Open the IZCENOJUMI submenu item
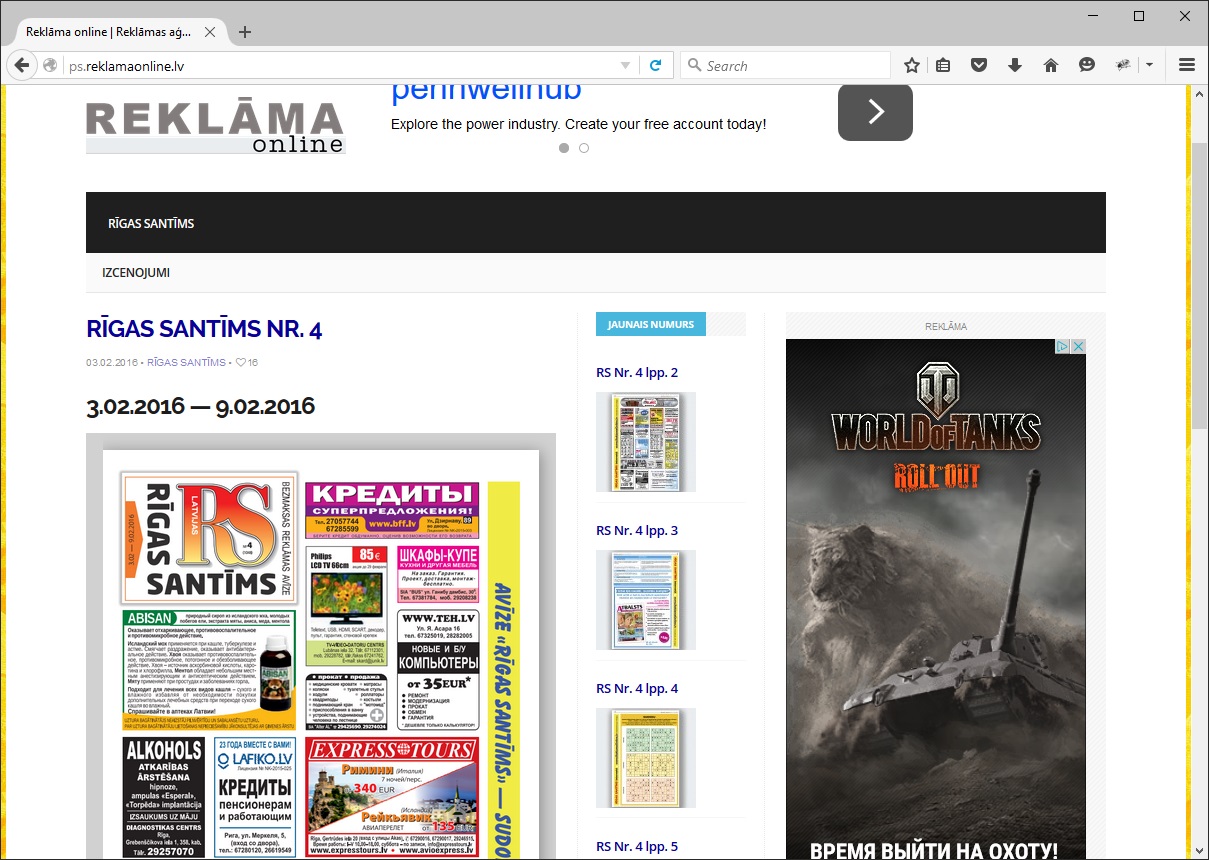This screenshot has width=1209, height=860. pyautogui.click(x=136, y=272)
